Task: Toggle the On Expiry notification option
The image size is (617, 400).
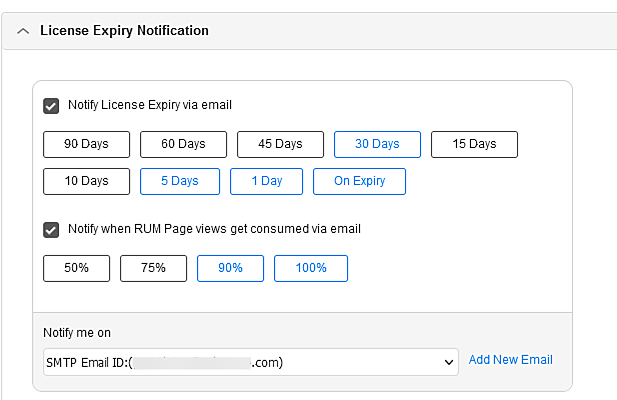Action: [359, 181]
